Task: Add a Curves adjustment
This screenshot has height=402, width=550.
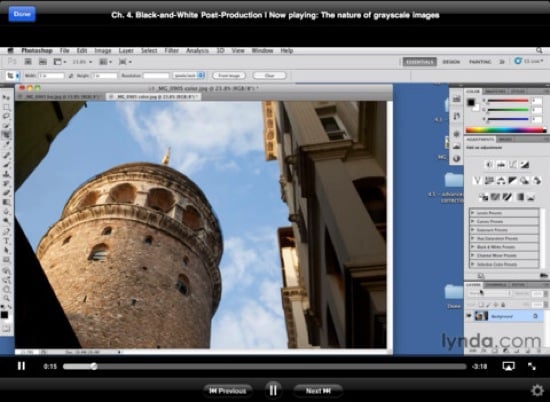Action: (513, 164)
